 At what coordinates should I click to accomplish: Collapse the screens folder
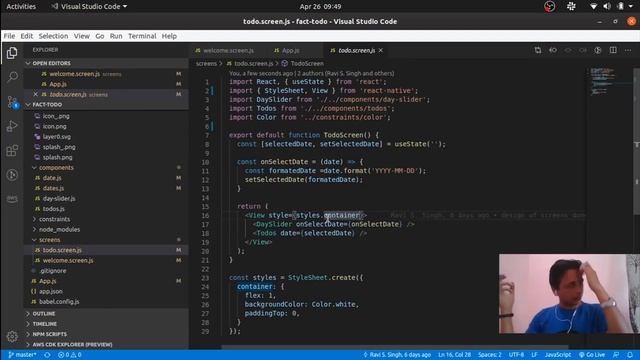[x=49, y=240]
